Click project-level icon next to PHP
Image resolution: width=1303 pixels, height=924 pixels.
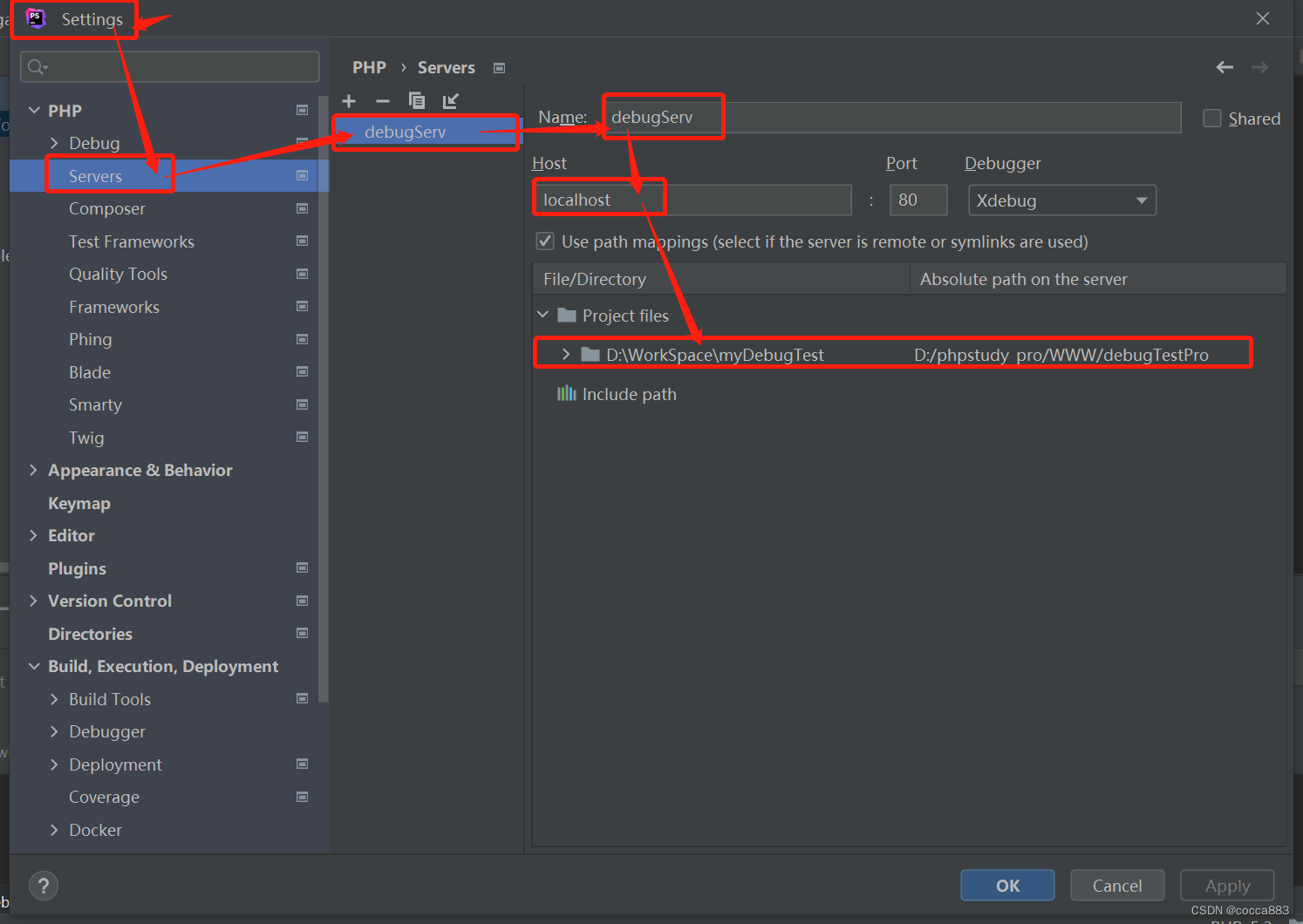pyautogui.click(x=302, y=110)
